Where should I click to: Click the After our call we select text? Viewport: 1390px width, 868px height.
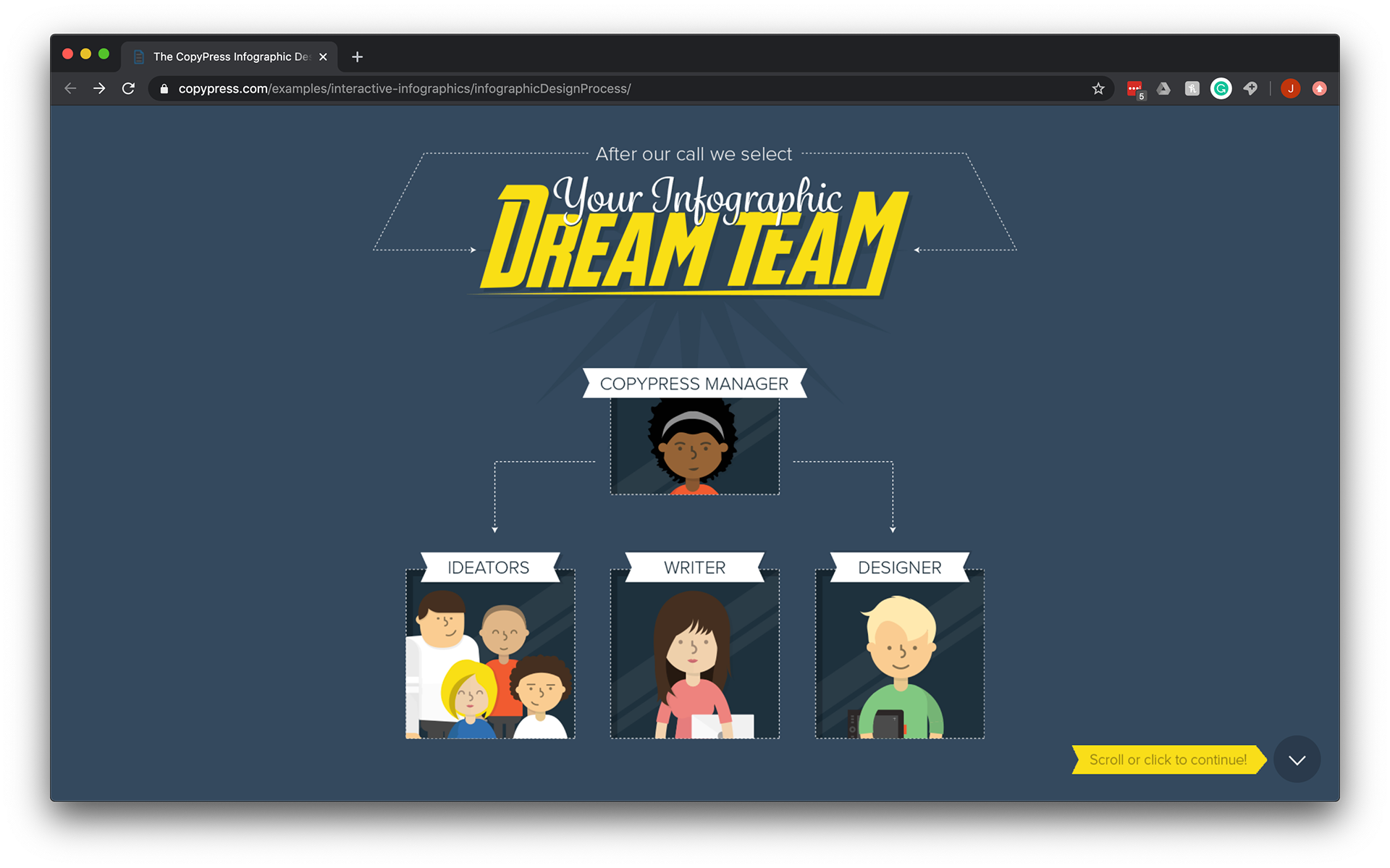pyautogui.click(x=694, y=154)
